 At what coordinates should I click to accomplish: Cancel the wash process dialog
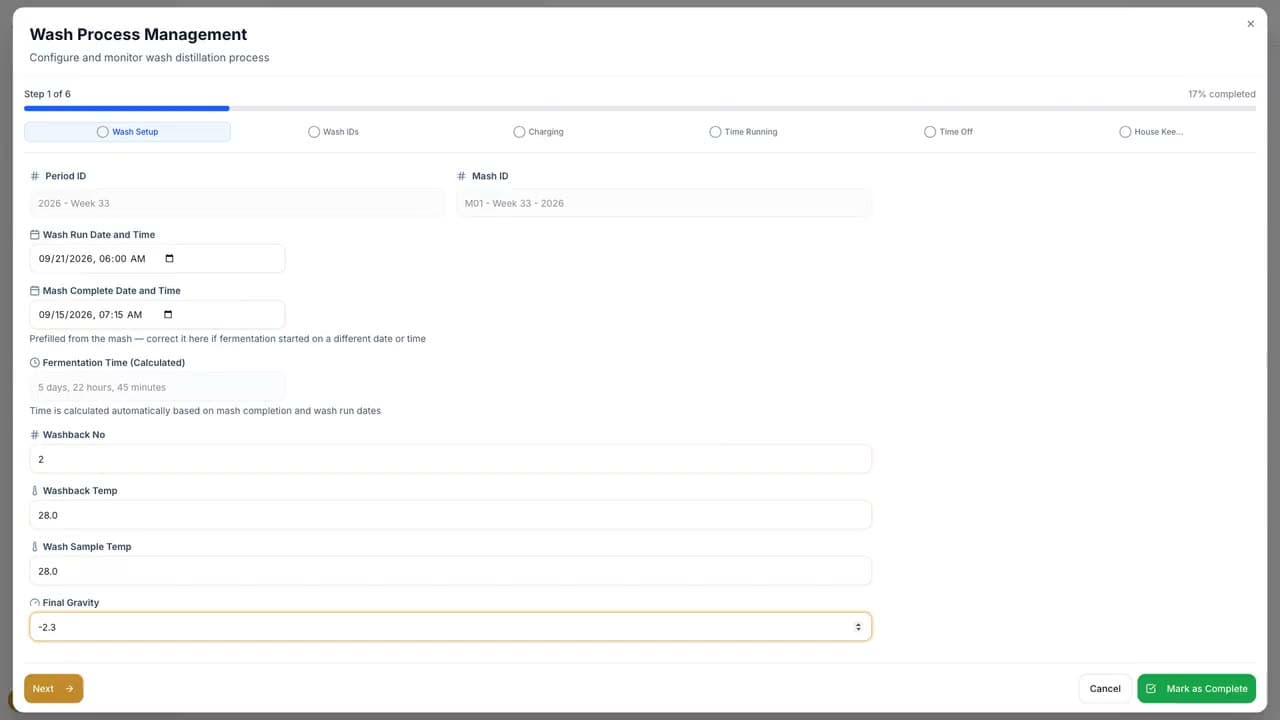click(1105, 689)
